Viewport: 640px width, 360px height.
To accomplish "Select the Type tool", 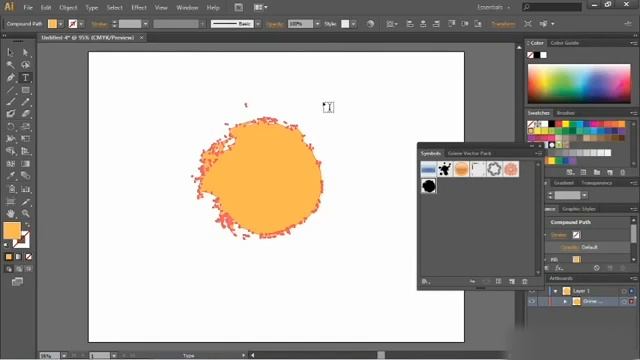I will point(25,78).
